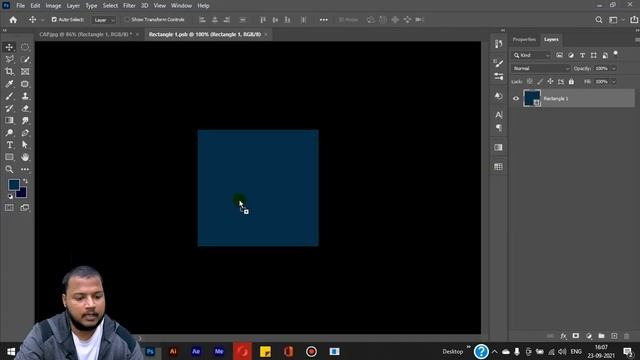Open the Filter menu
Image resolution: width=640 pixels, height=360 pixels.
(x=129, y=6)
